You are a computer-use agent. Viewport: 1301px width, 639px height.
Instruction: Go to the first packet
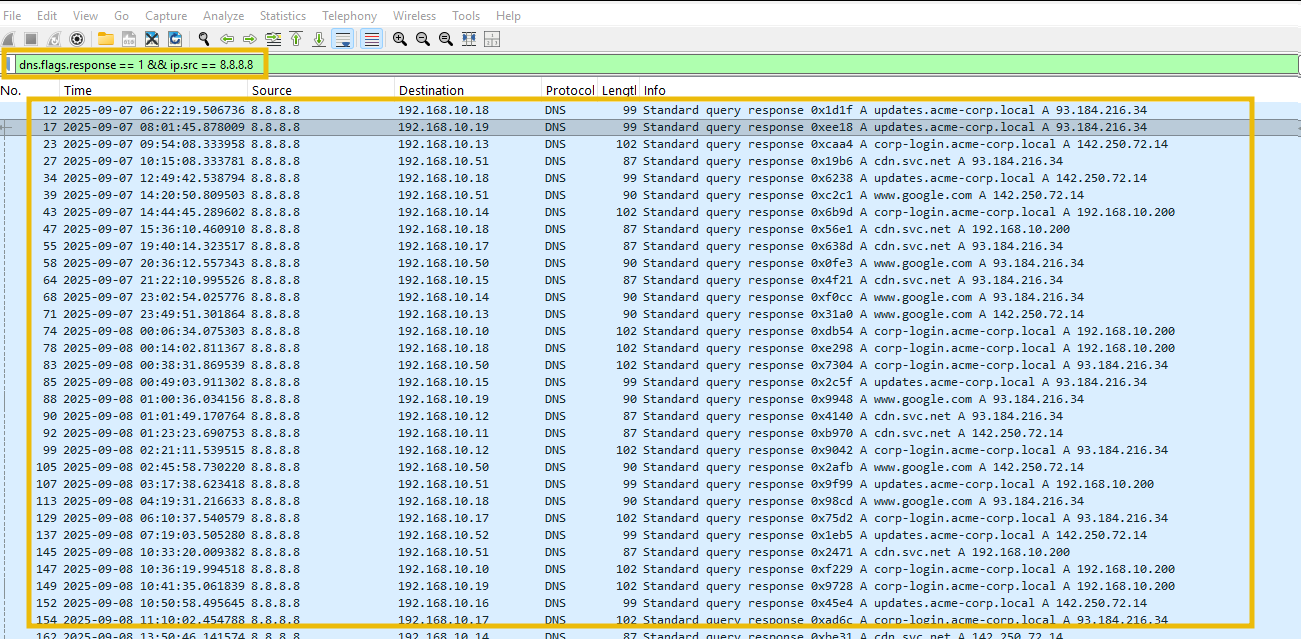point(296,39)
